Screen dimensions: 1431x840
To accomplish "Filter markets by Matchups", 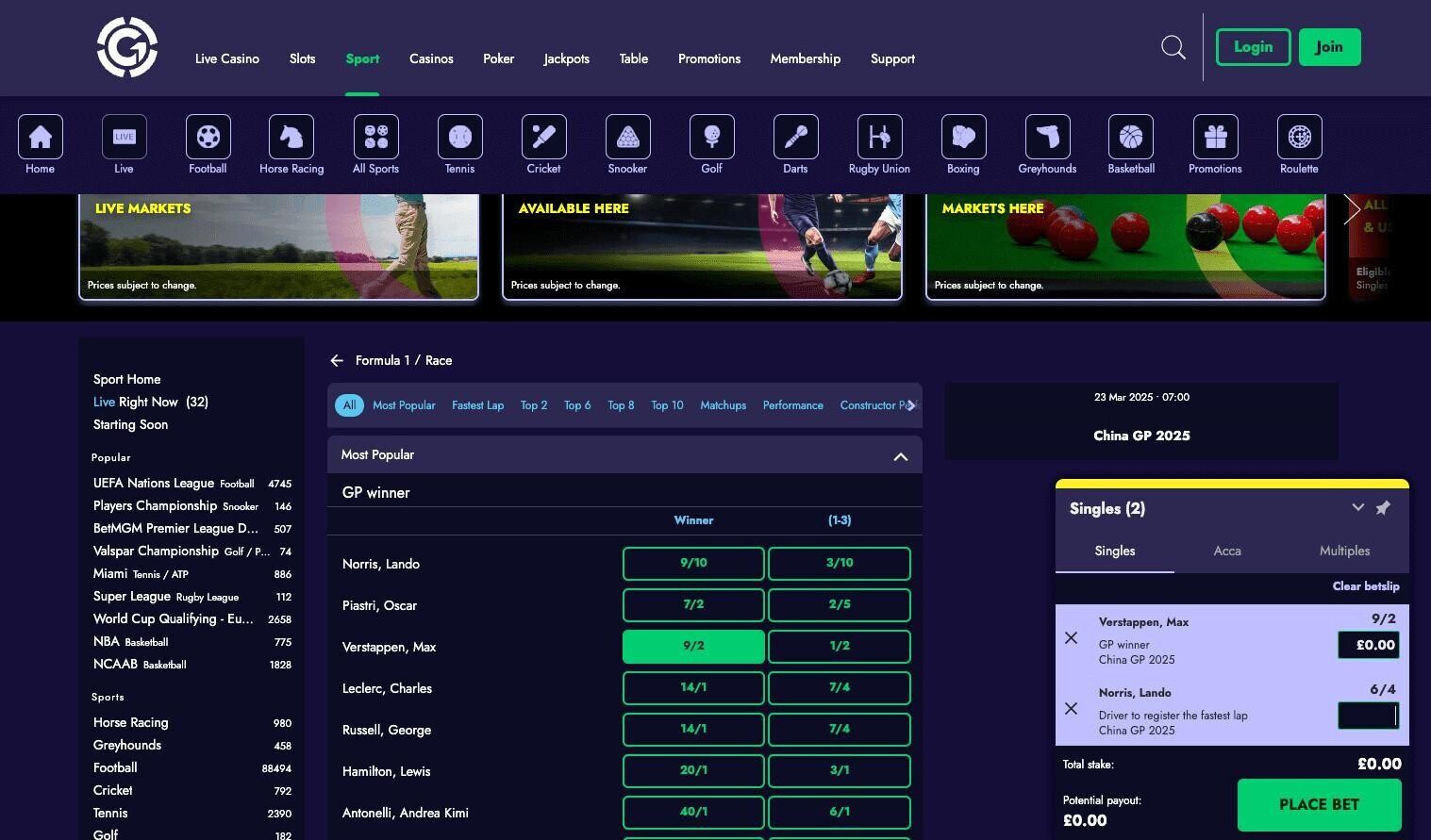I will [x=724, y=405].
